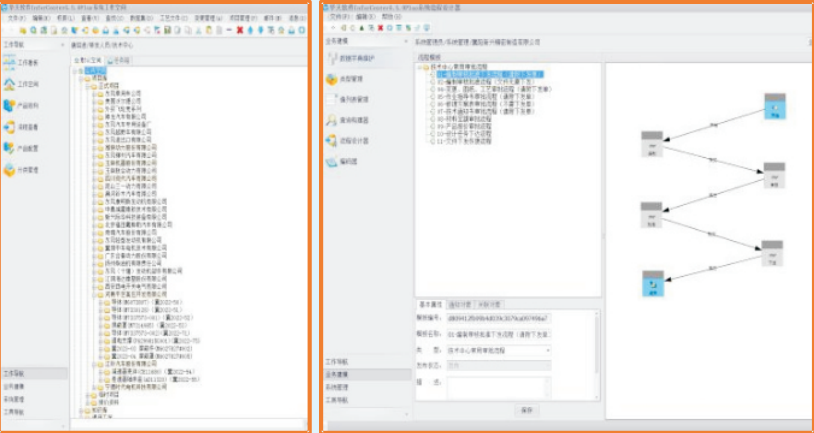Image resolution: width=814 pixels, height=433 pixels.
Task: Click the 保存 button
Action: (x=527, y=410)
